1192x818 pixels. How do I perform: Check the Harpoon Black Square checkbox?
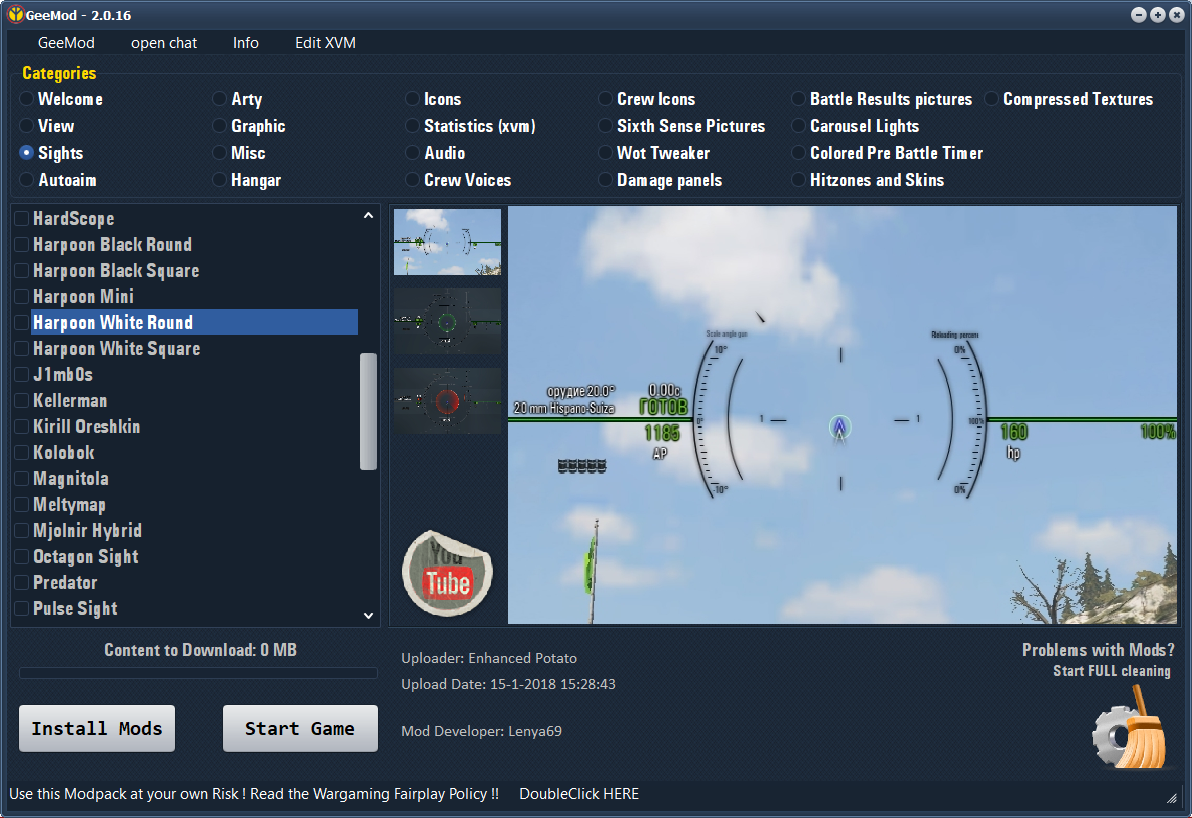tap(21, 271)
